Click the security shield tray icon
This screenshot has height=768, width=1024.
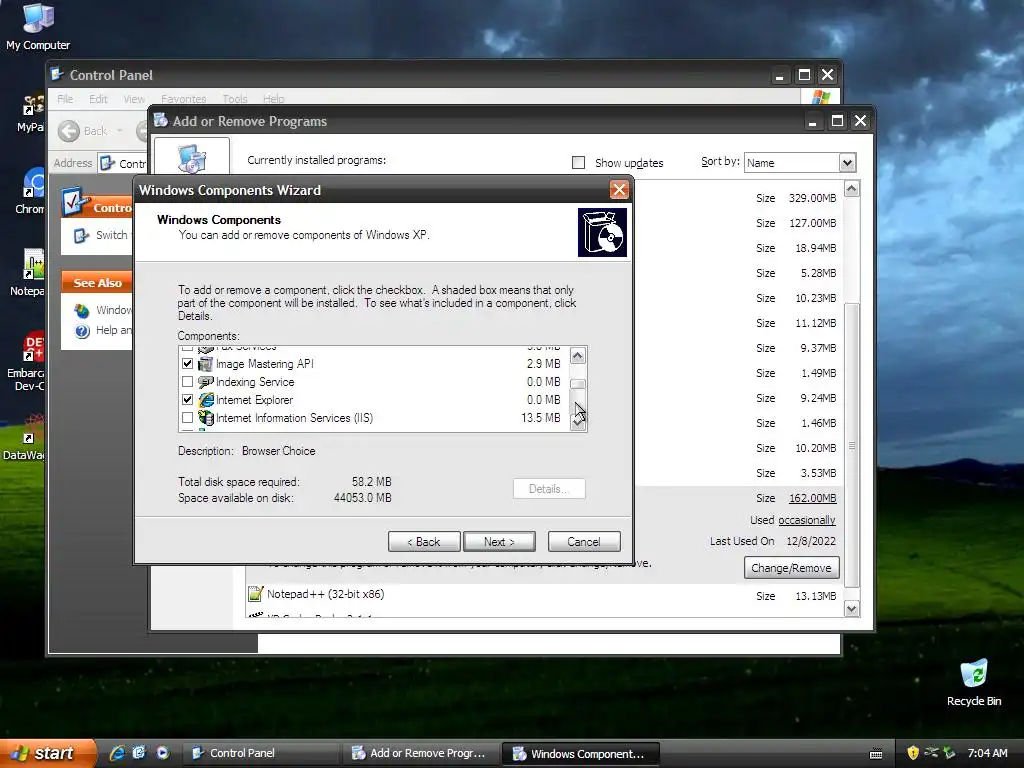(x=913, y=753)
